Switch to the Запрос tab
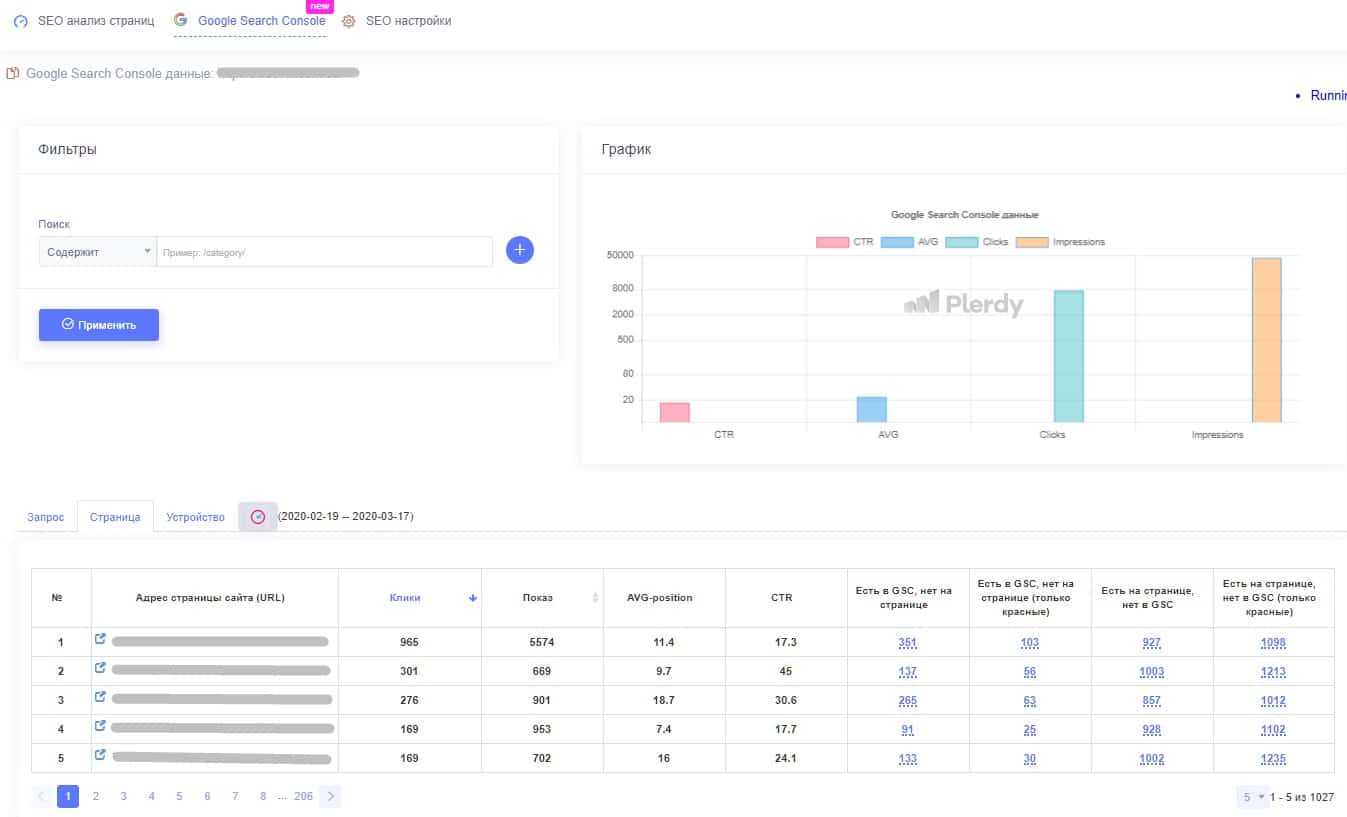This screenshot has width=1347, height=817. pos(45,517)
